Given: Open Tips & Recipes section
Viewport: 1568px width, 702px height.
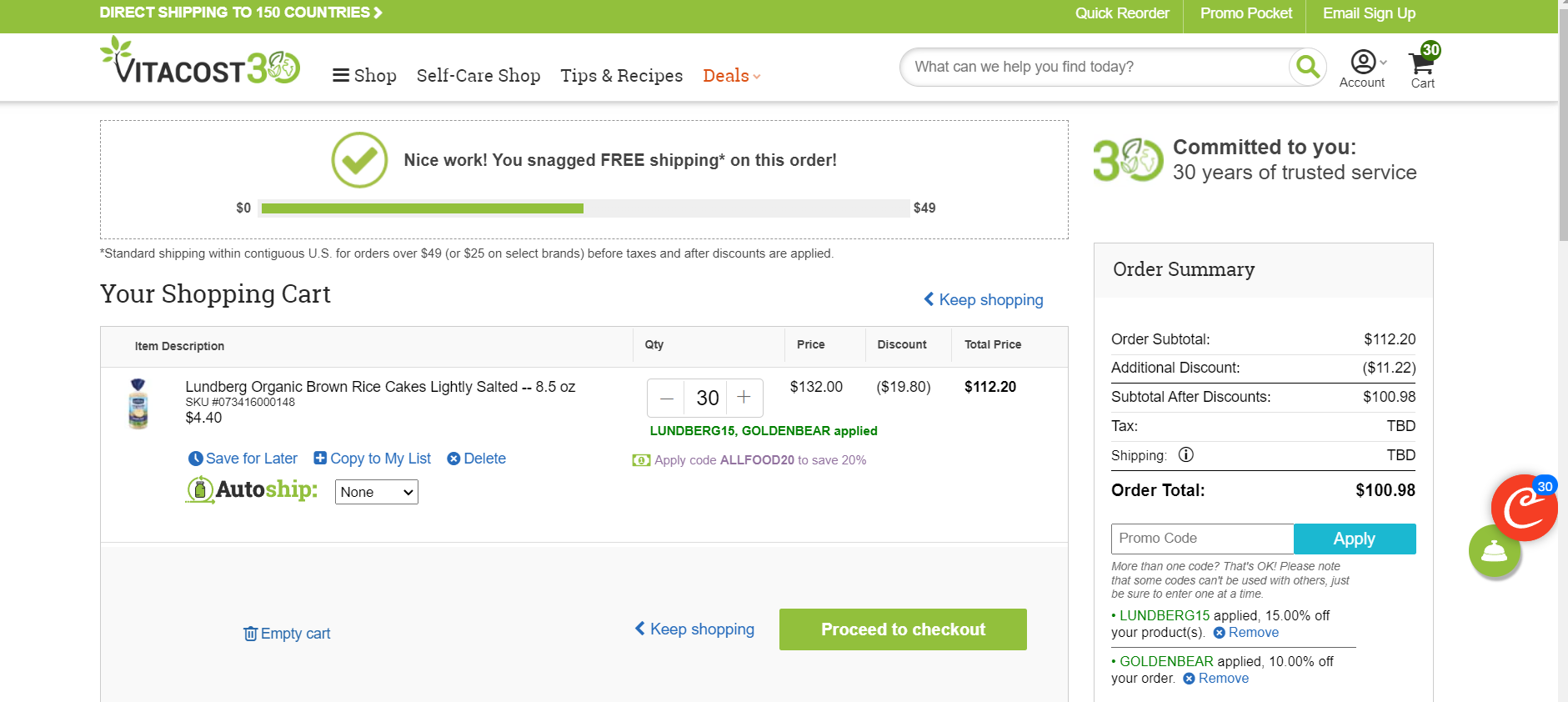Looking at the screenshot, I should [622, 76].
